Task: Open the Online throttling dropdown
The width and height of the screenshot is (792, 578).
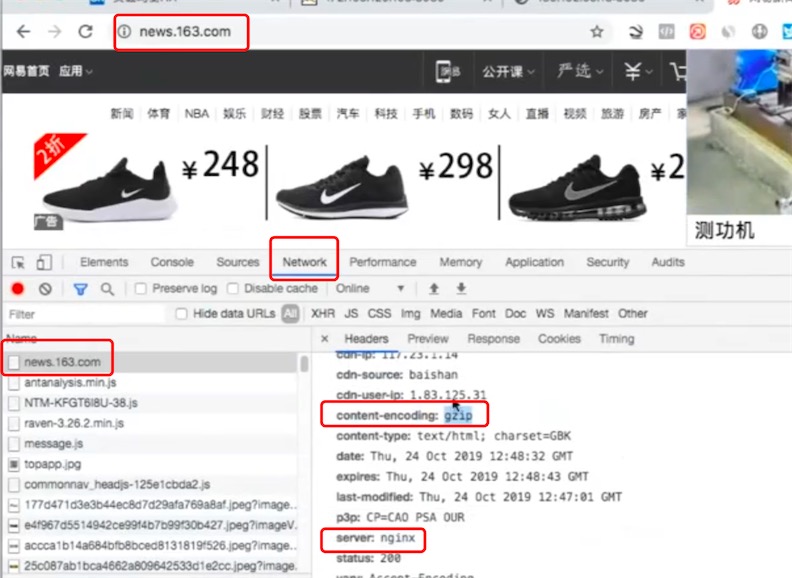Action: click(370, 288)
